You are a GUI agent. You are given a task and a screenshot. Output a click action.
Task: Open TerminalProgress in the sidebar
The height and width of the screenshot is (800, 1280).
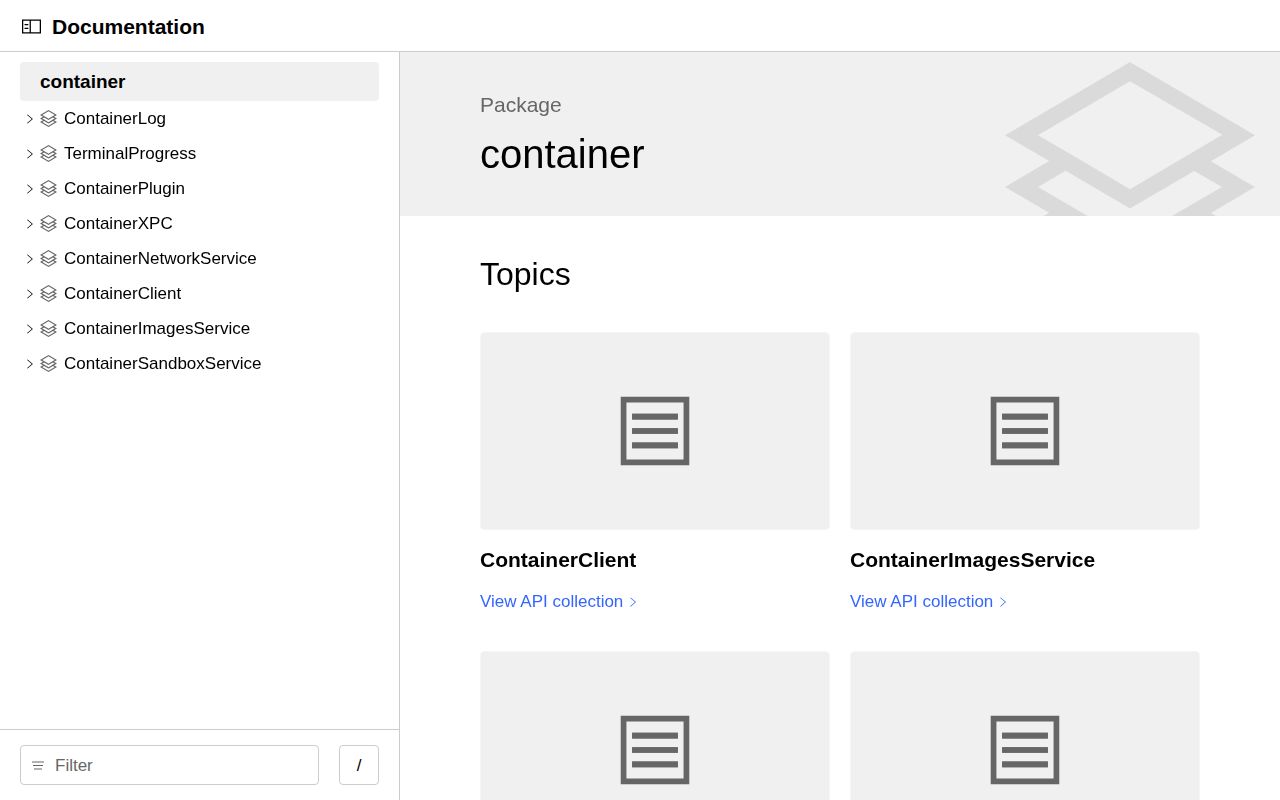[130, 154]
